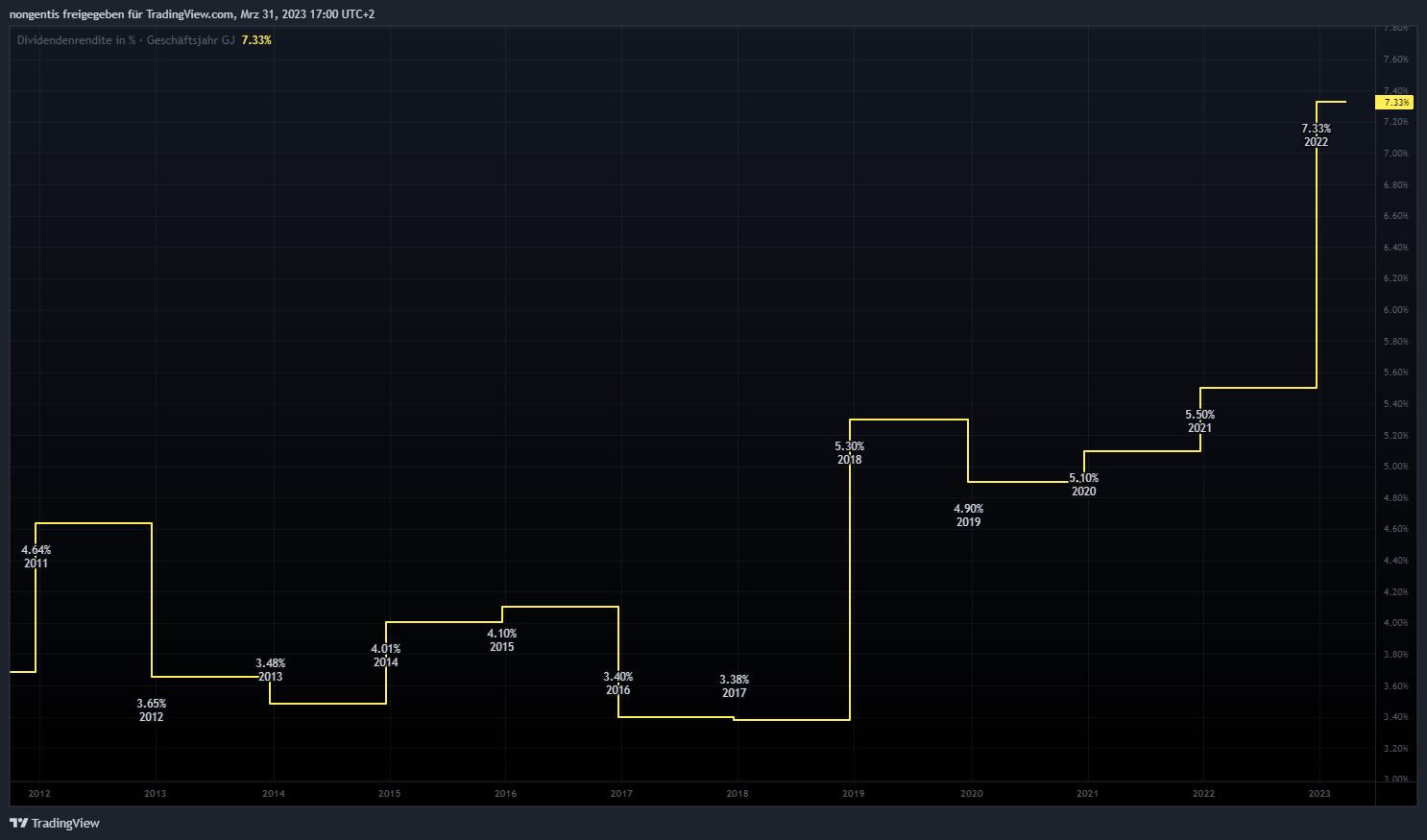Viewport: 1427px width, 840px height.
Task: Click the 4.10% 2015 data label
Action: 501,640
